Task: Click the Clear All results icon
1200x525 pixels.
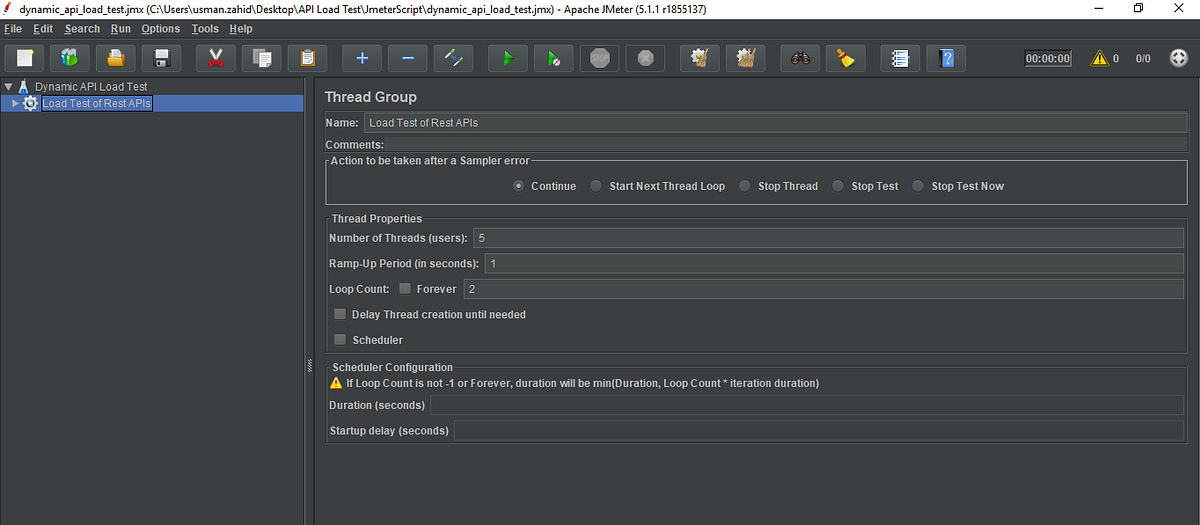Action: click(745, 58)
